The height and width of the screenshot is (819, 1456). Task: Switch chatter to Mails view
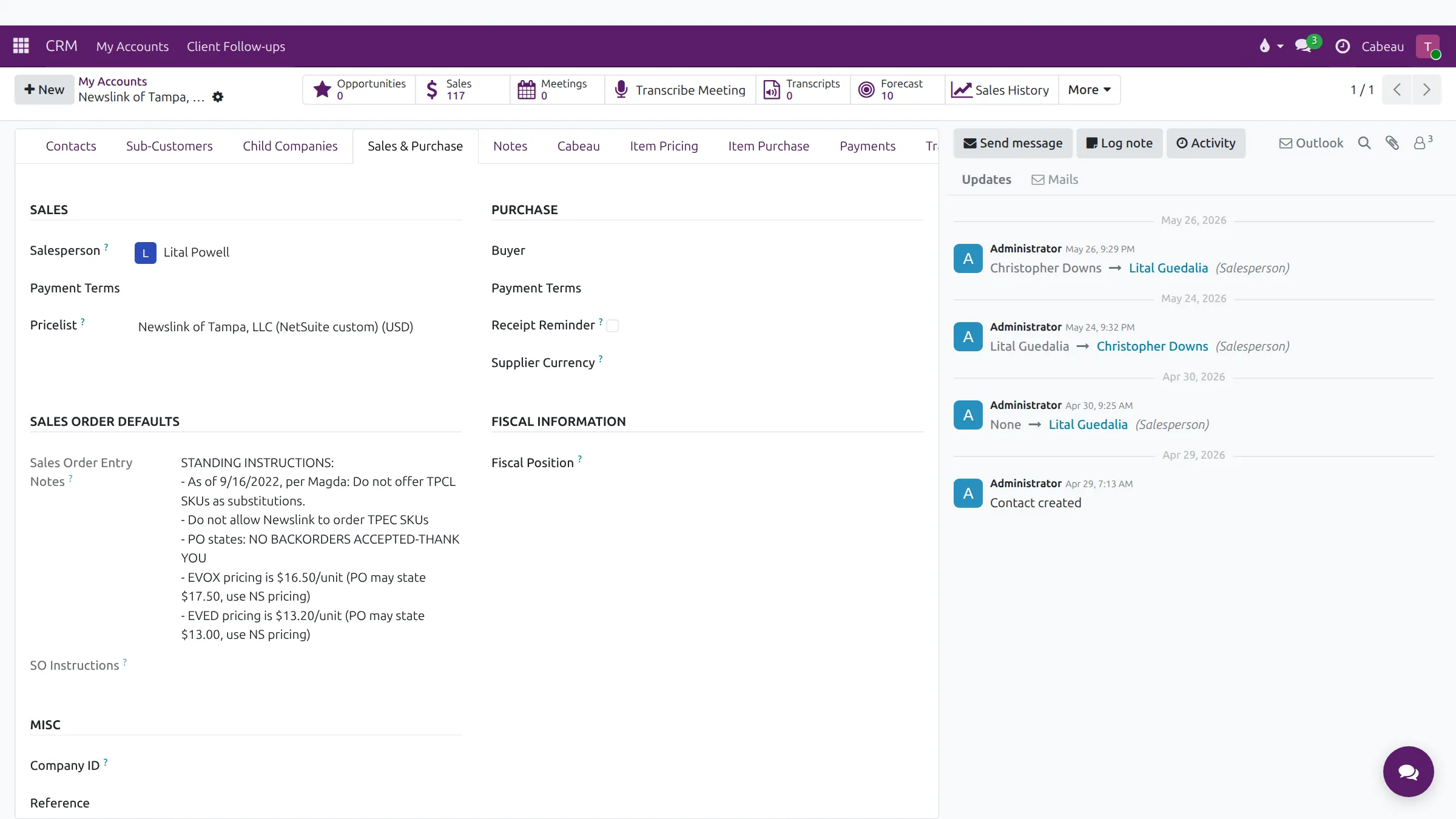click(1055, 180)
